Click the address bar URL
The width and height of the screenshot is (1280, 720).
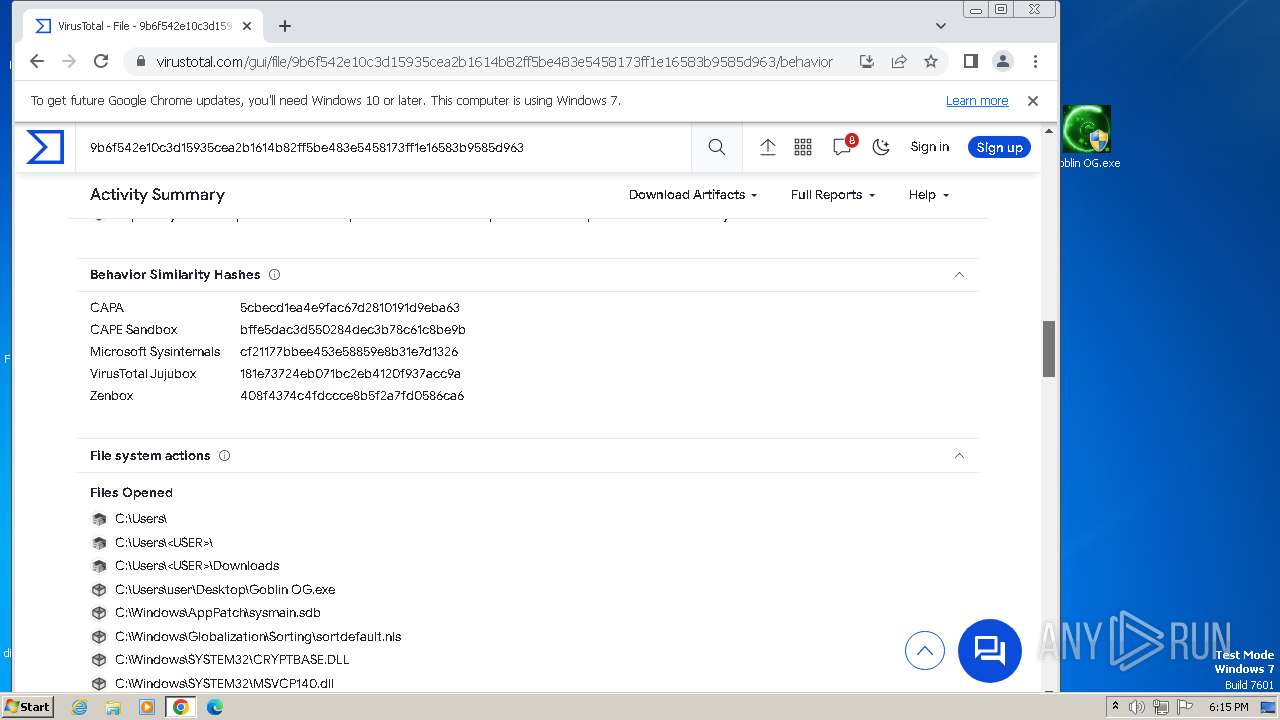click(x=494, y=62)
